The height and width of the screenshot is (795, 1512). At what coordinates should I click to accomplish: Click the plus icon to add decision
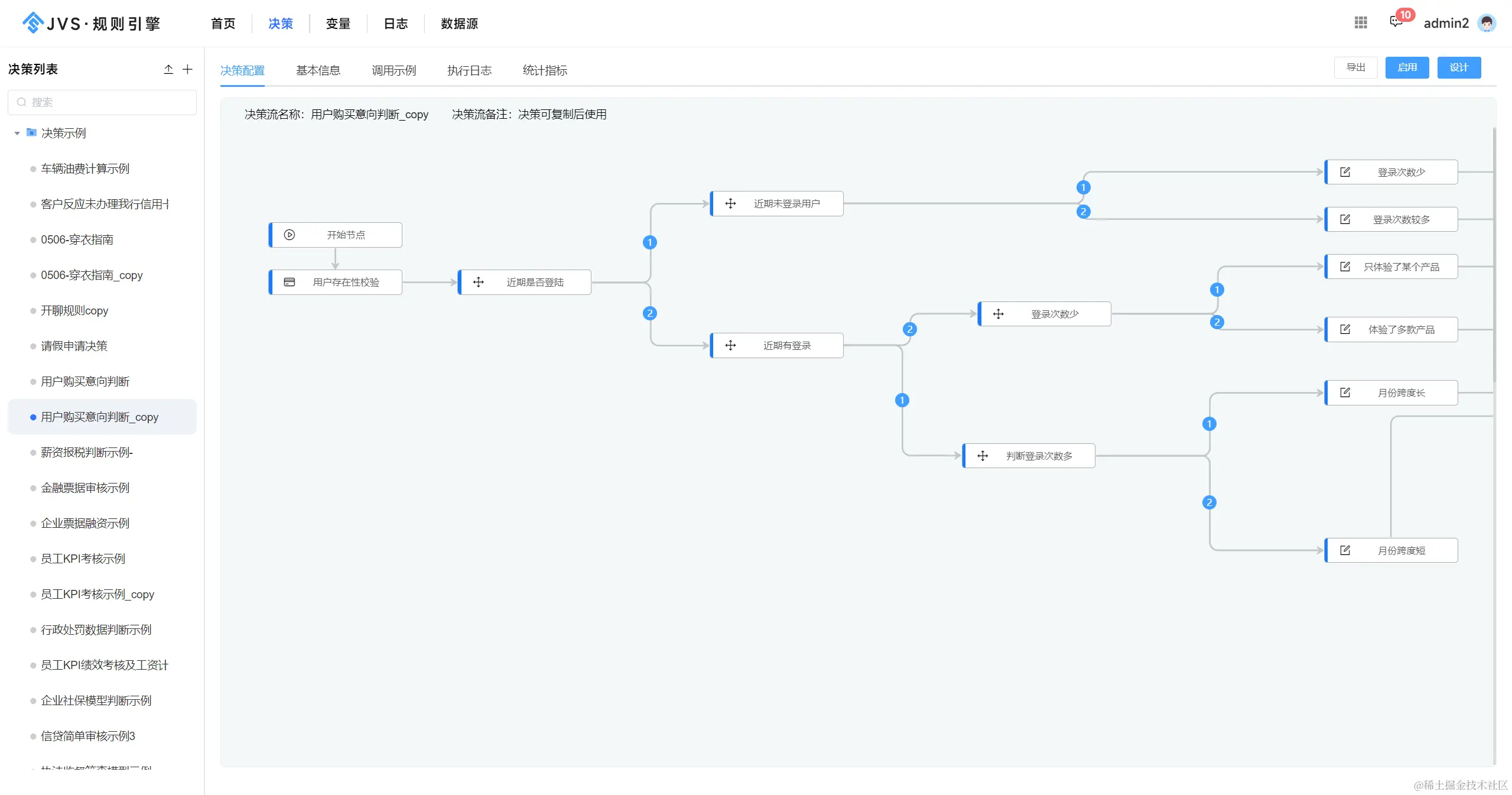(x=187, y=69)
